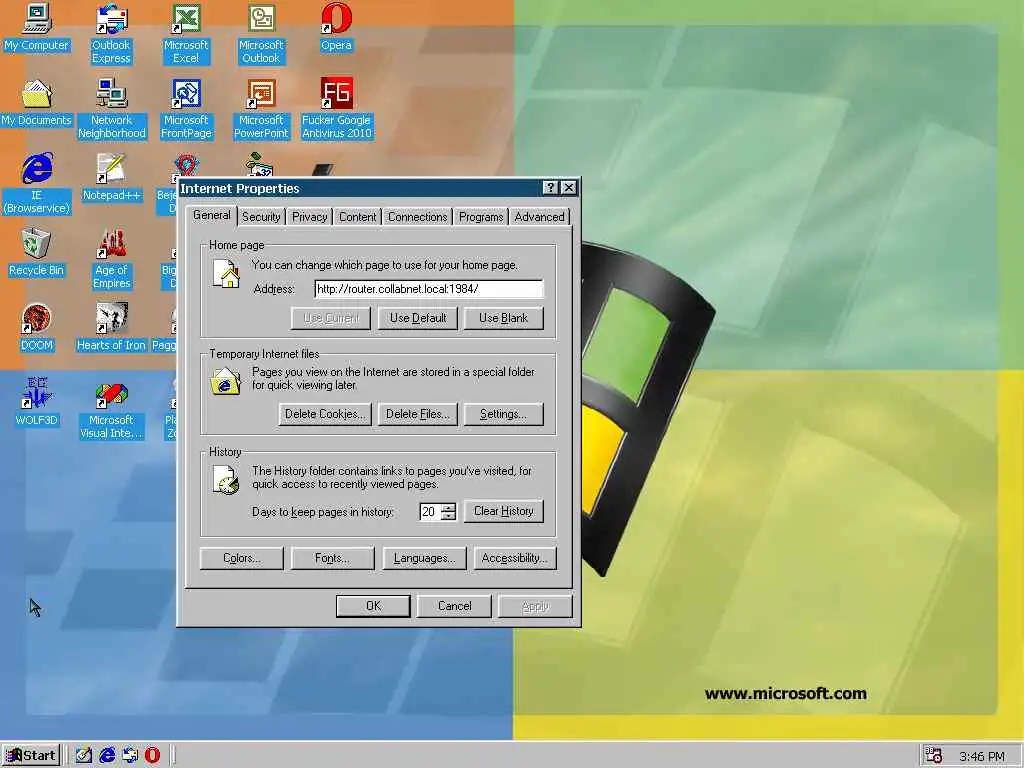Screen dimensions: 1024x768
Task: Launch Internet Explorer from quick launch bar
Action: [x=107, y=755]
